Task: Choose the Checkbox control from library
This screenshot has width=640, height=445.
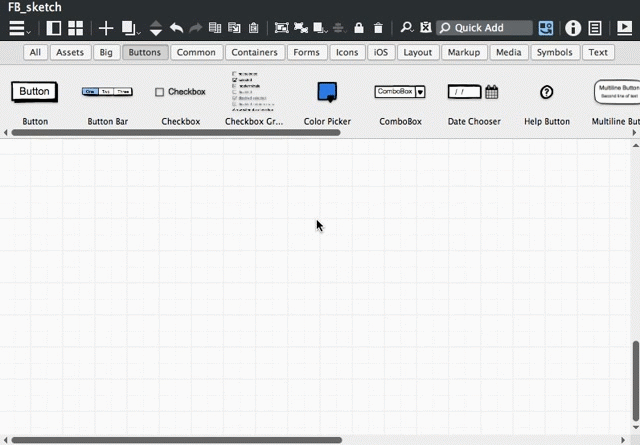Action: [180, 92]
